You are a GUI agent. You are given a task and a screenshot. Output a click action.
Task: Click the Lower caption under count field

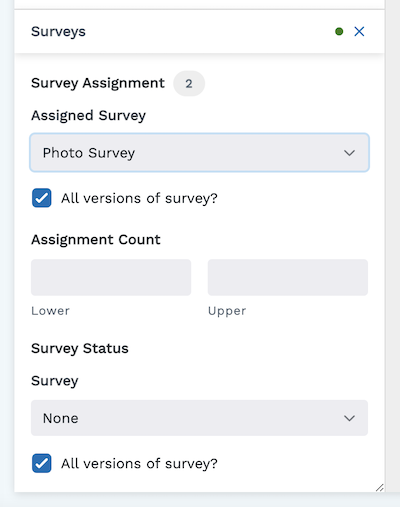point(50,311)
